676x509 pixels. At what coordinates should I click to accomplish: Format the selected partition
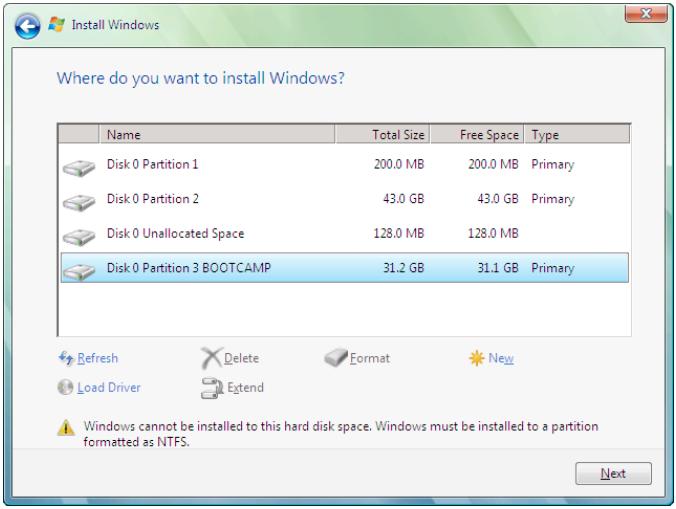pyautogui.click(x=369, y=358)
